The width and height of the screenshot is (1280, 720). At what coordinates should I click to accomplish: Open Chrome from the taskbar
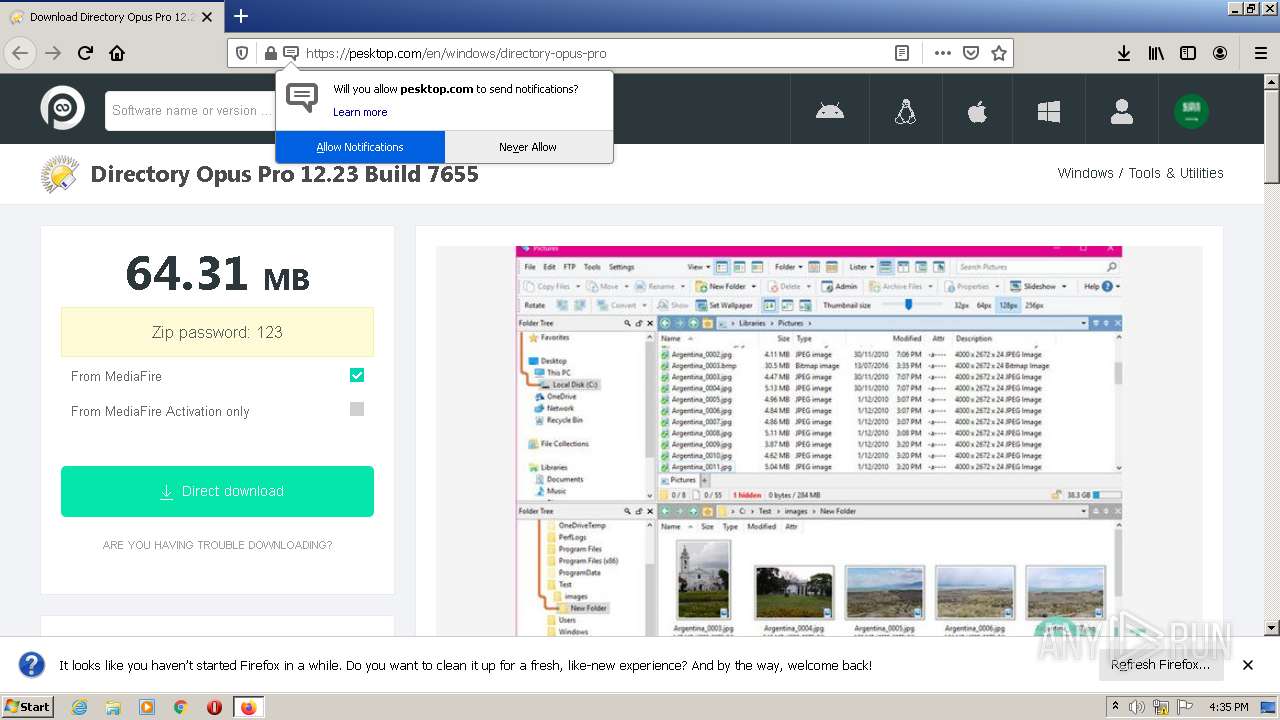(180, 707)
